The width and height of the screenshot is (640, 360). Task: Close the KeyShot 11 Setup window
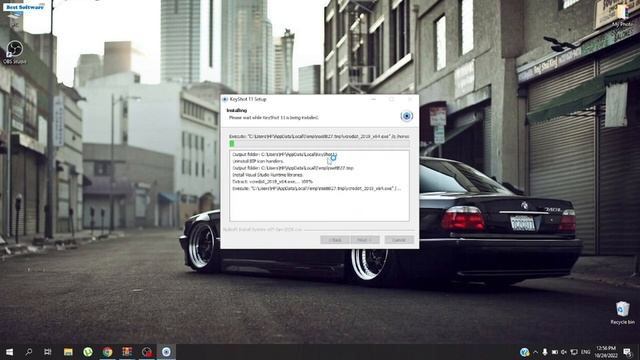(410, 99)
